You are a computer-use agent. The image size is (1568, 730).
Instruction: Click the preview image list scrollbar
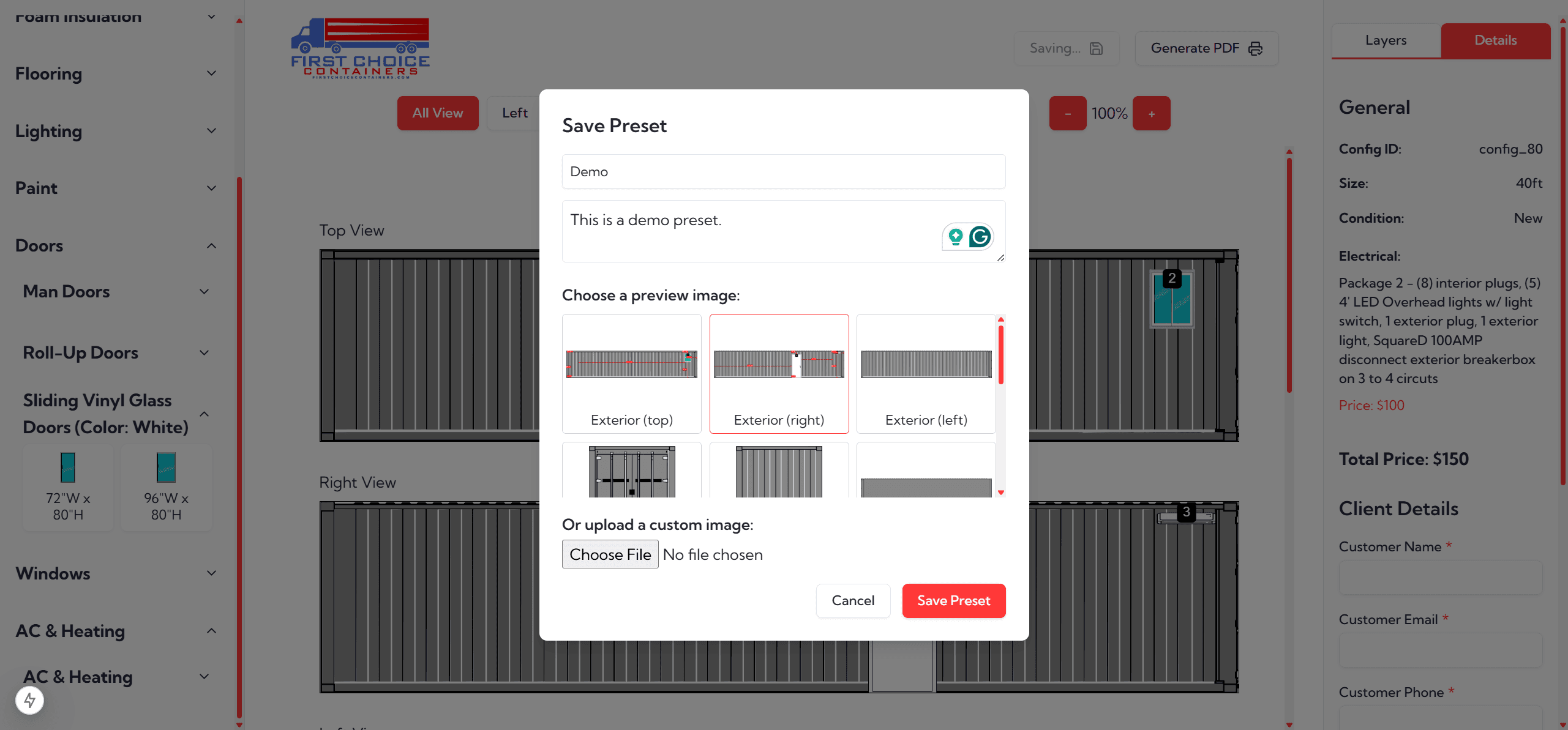pos(1001,355)
